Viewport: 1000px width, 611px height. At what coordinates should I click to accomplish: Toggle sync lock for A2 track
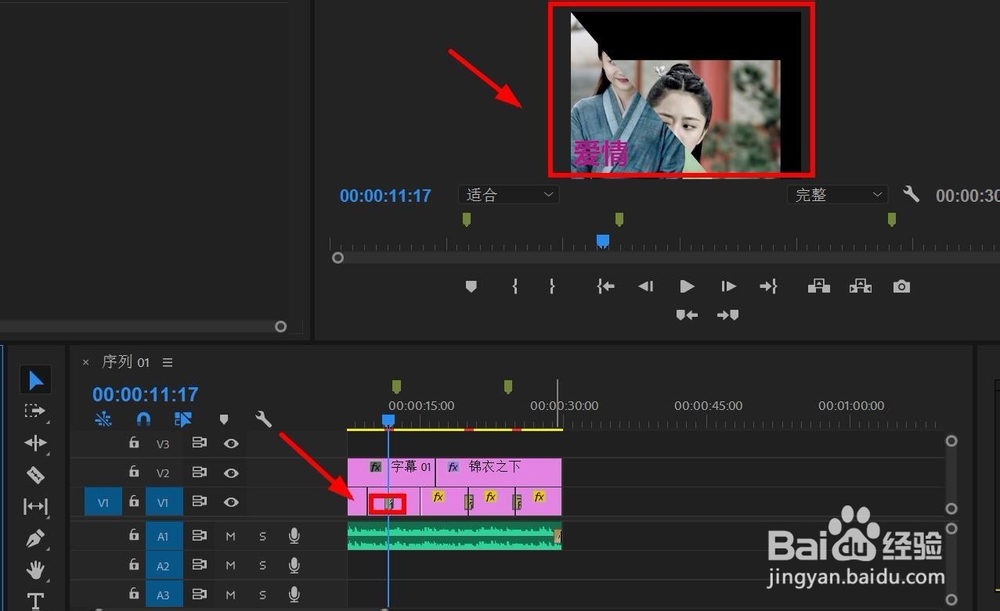[x=200, y=565]
